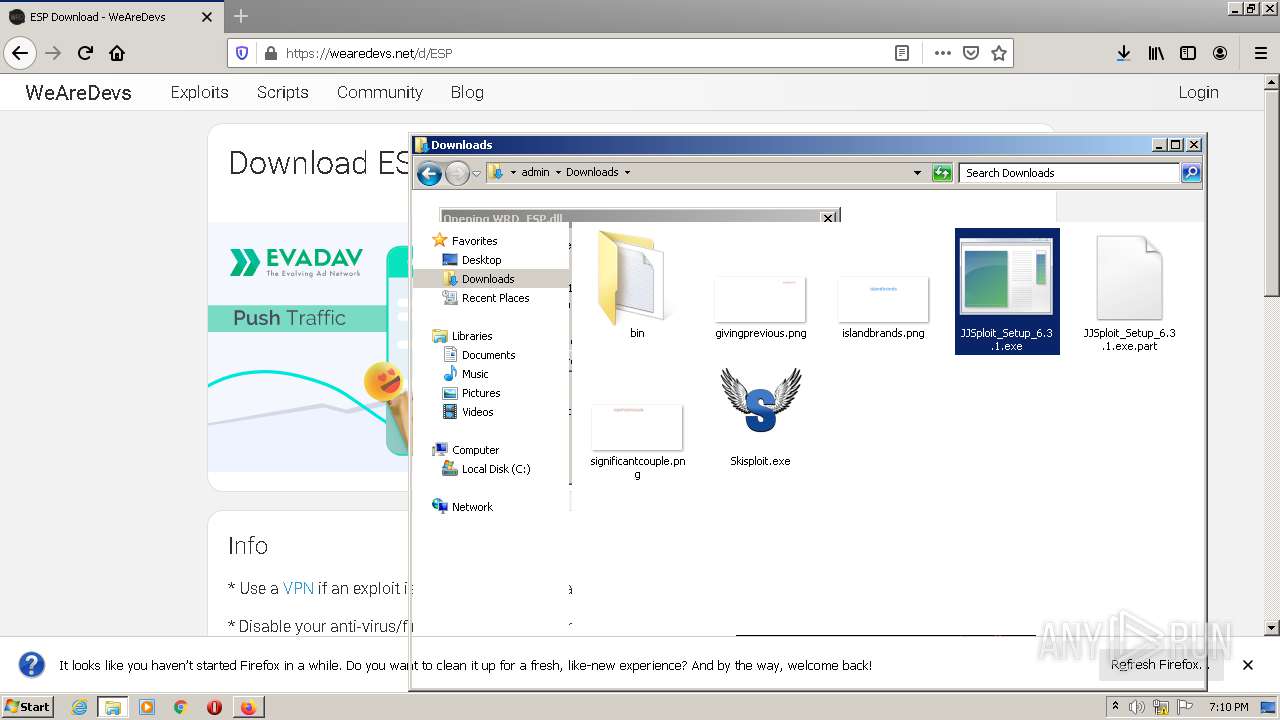Open Documents library

point(488,355)
